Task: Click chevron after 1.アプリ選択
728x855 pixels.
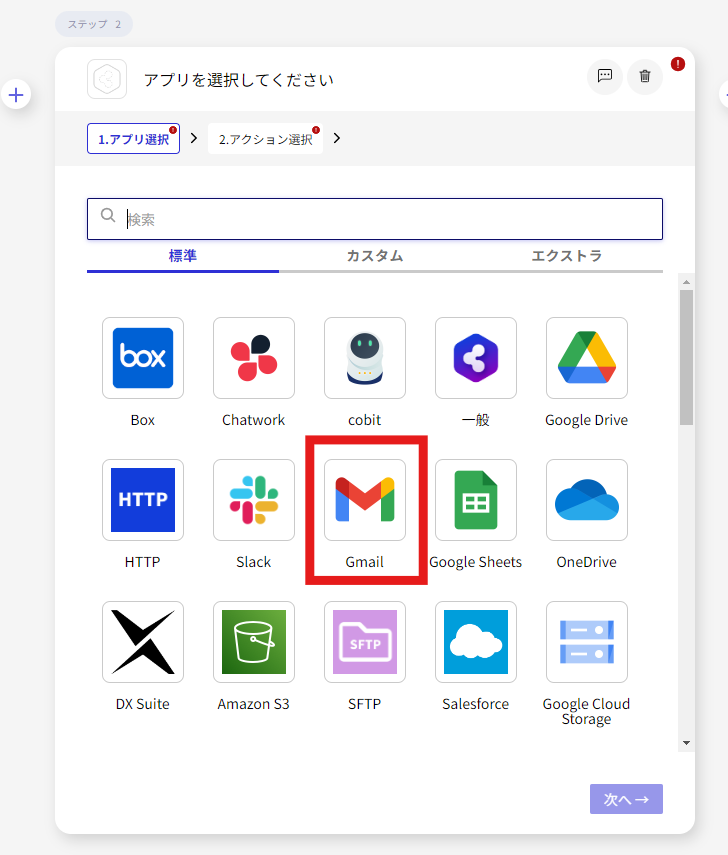Action: click(194, 138)
